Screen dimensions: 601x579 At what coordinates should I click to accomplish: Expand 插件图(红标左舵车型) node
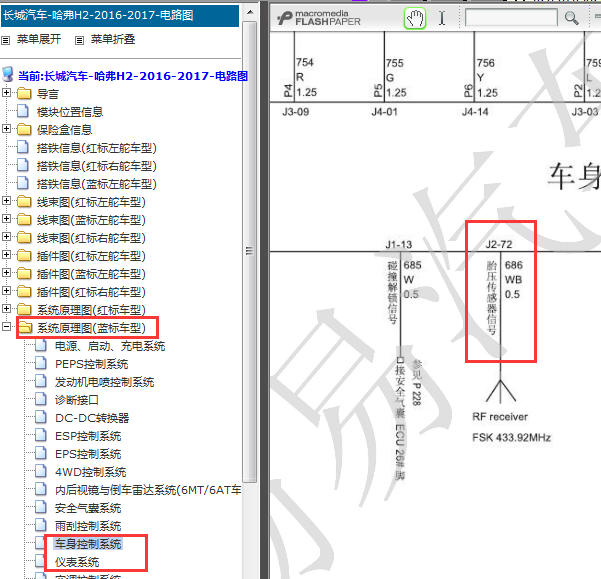pyautogui.click(x=6, y=254)
